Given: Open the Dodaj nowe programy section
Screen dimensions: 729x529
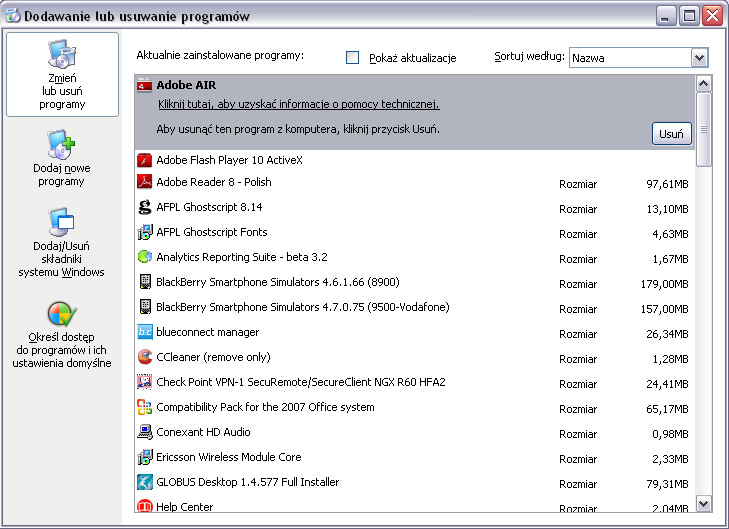Looking at the screenshot, I should click(61, 159).
